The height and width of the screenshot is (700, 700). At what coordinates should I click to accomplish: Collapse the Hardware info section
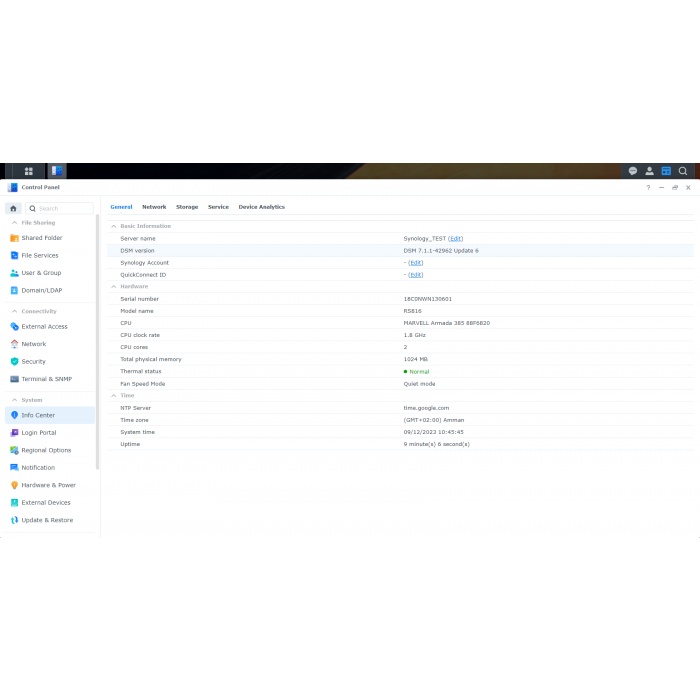click(x=113, y=286)
